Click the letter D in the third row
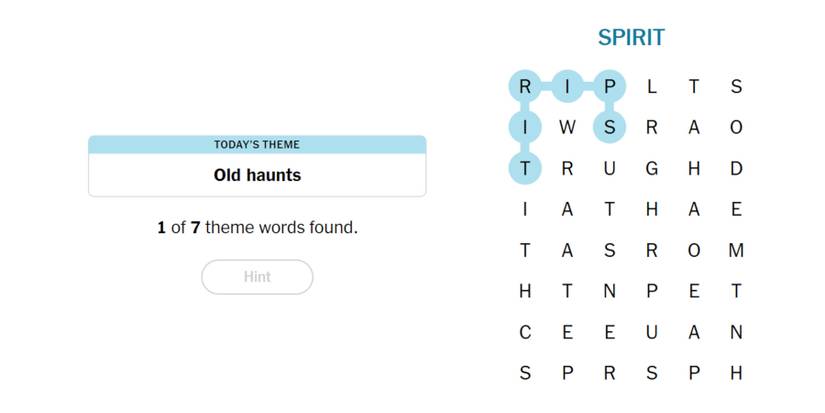The height and width of the screenshot is (413, 825). click(x=736, y=169)
